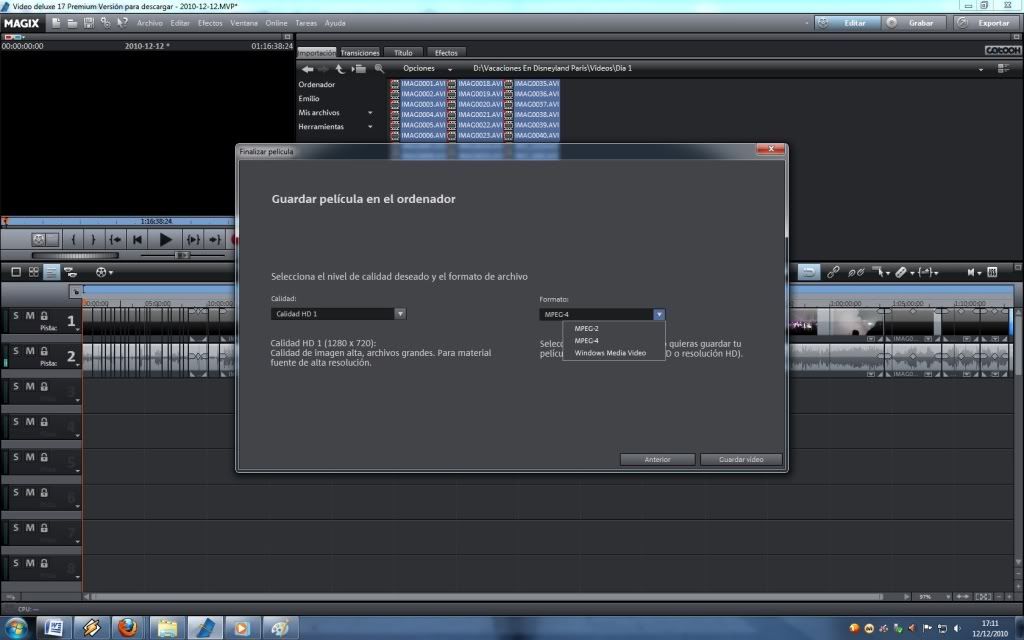Image resolution: width=1024 pixels, height=640 pixels.
Task: Open the Archivo menu
Action: coord(150,23)
